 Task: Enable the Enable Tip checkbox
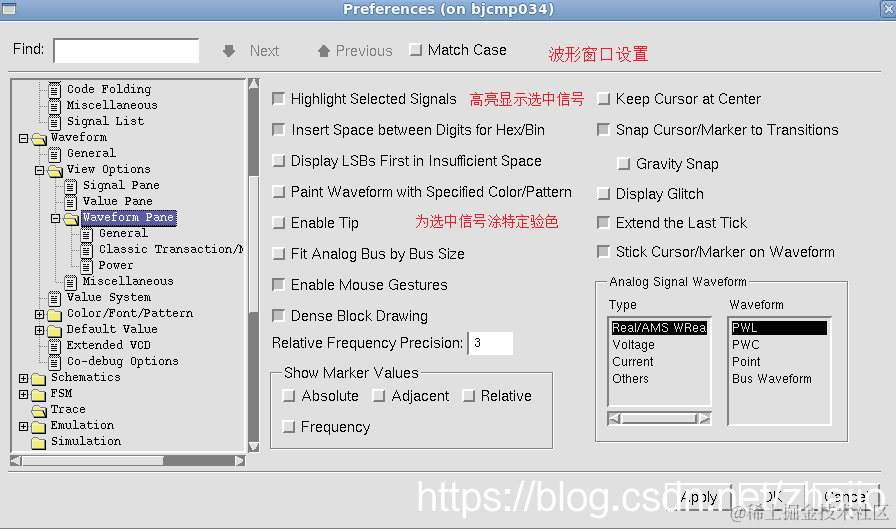pos(279,223)
